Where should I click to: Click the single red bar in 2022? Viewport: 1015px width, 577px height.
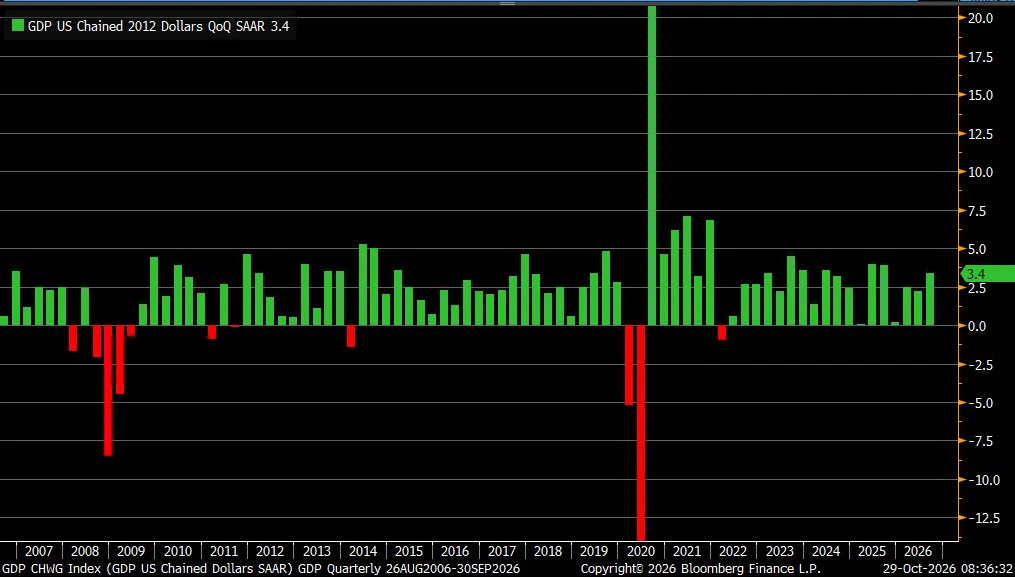[722, 333]
